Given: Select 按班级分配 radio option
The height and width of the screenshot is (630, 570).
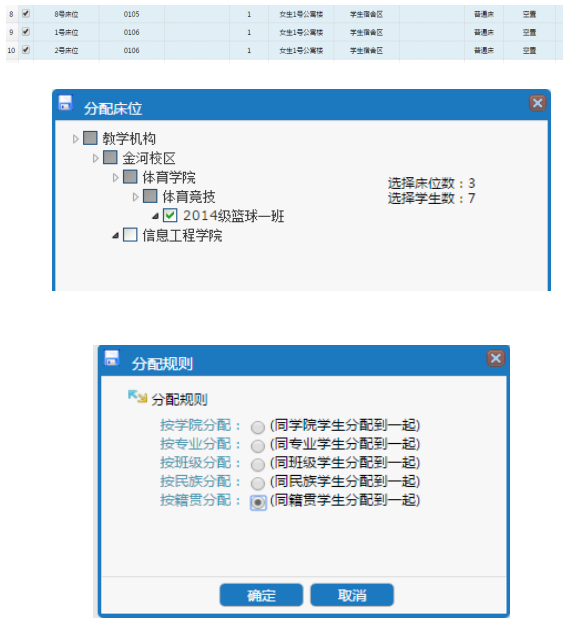Looking at the screenshot, I should pos(258,464).
